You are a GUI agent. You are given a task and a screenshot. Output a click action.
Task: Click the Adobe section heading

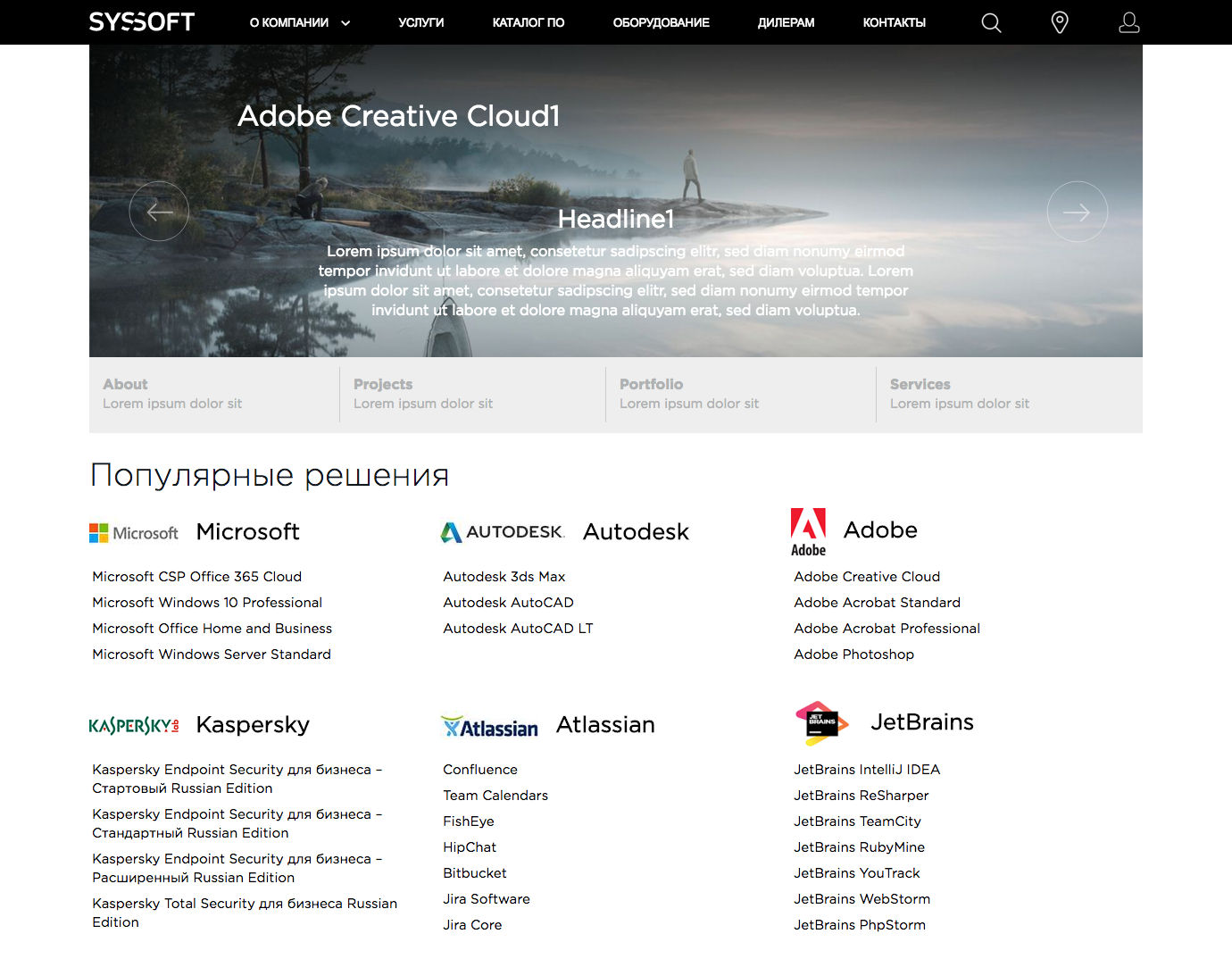click(880, 530)
